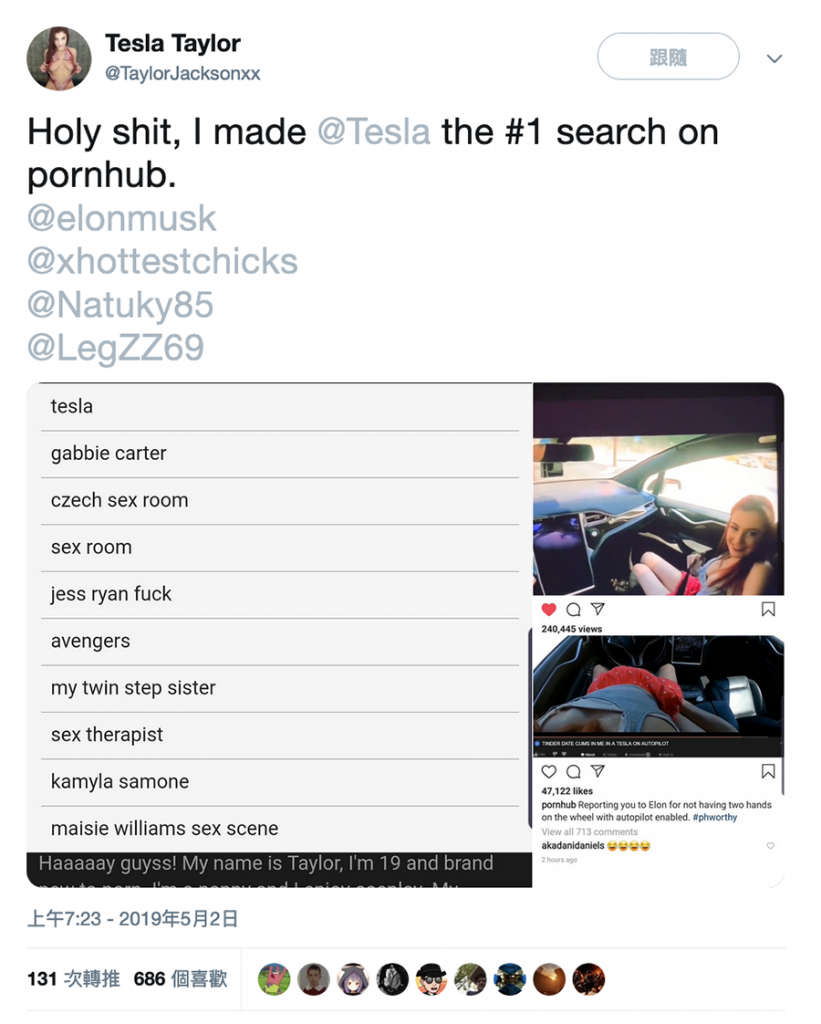
Task: Unlike using the red filled heart icon
Action: 549,609
